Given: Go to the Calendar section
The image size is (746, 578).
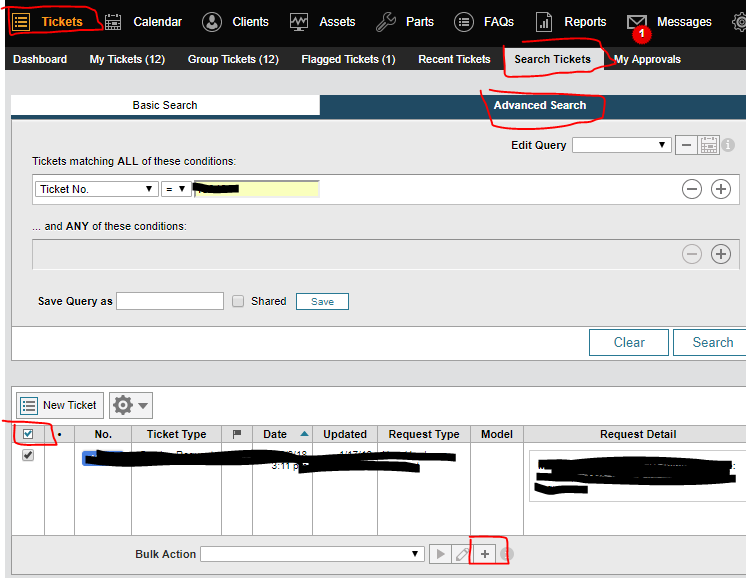Looking at the screenshot, I should tap(157, 22).
